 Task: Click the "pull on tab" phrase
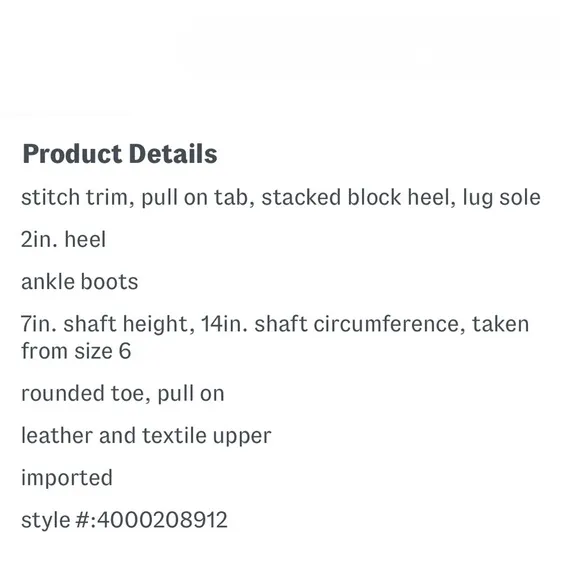pyautogui.click(x=195, y=198)
